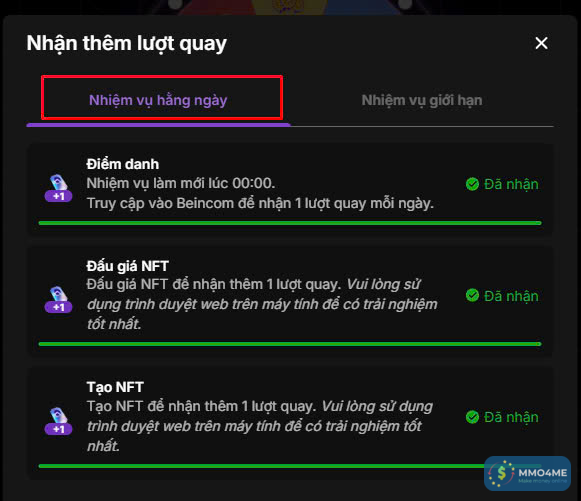Click the +1 spin ticket icon for Tạo NFT

(x=59, y=421)
